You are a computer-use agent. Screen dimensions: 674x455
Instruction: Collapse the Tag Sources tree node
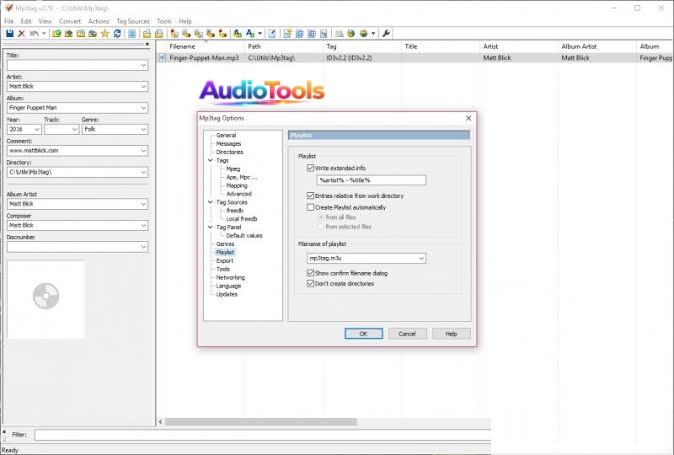point(210,202)
